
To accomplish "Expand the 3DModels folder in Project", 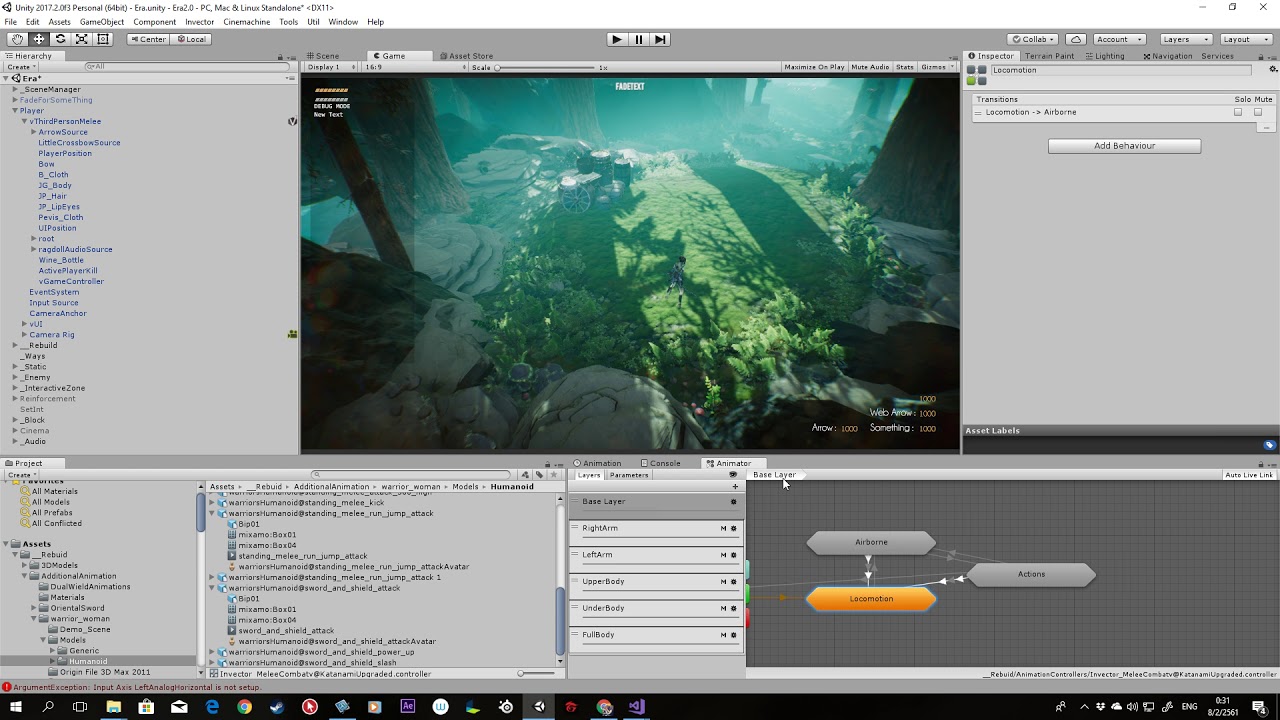I will (25, 566).
